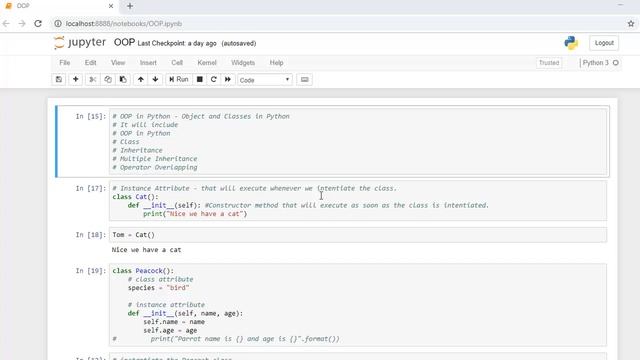Open the cell type Code dropdown
This screenshot has height=360, width=640.
coord(264,80)
